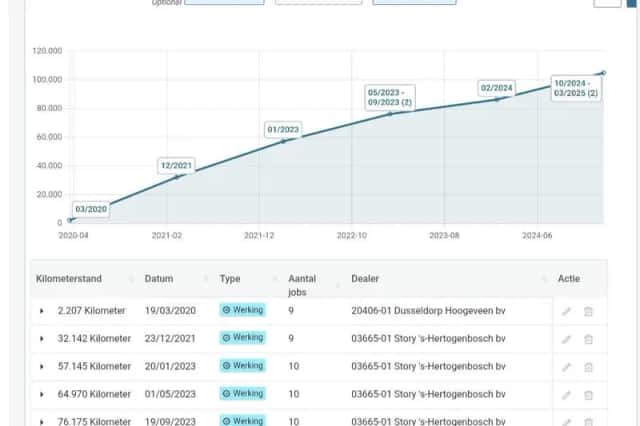Select the 05/2023 - 09/2023 chart label
Image resolution: width=640 pixels, height=426 pixels.
pos(390,98)
